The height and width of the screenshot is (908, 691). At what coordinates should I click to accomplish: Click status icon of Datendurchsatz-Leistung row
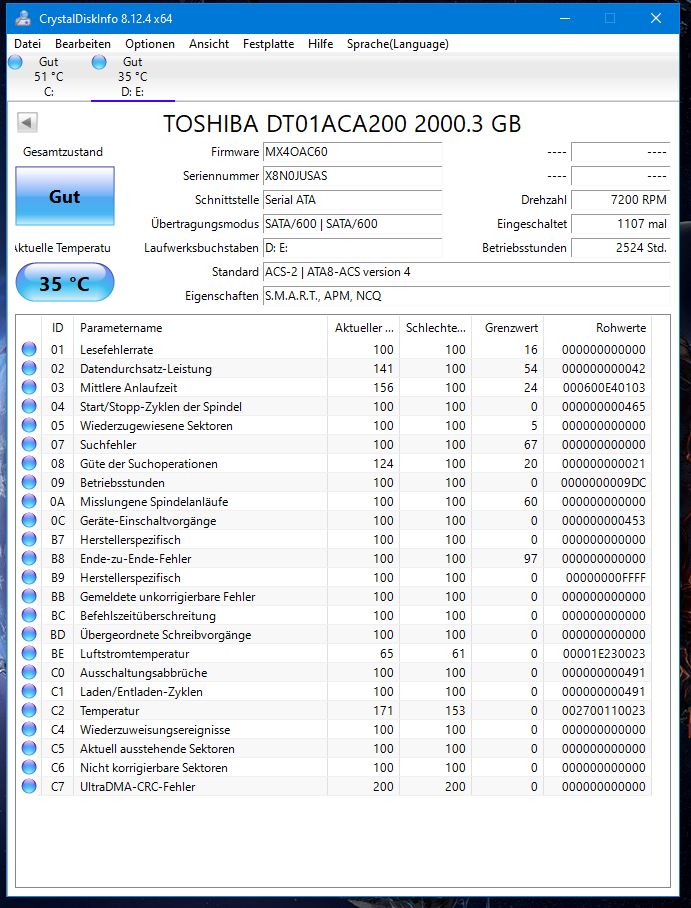[x=29, y=368]
